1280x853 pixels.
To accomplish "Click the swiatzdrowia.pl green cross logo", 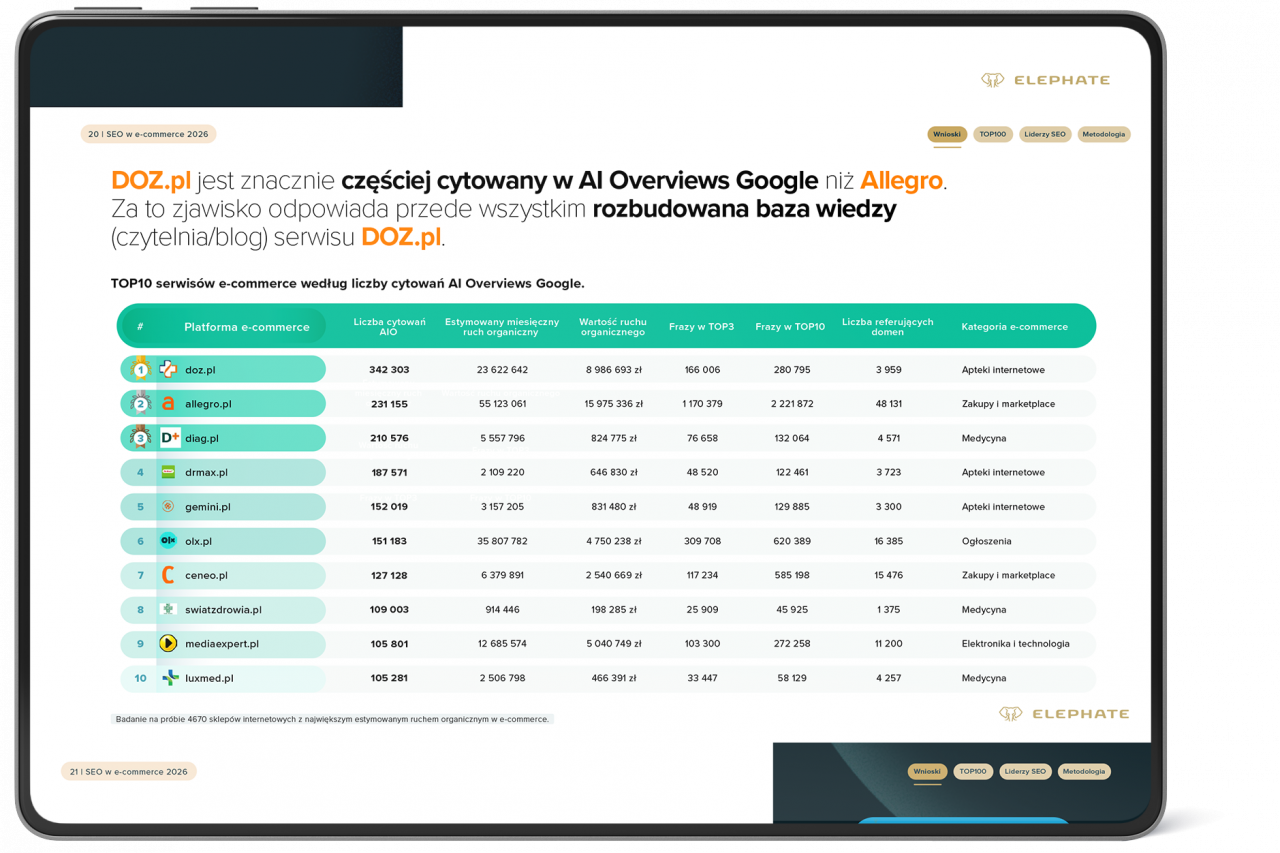I will click(168, 609).
